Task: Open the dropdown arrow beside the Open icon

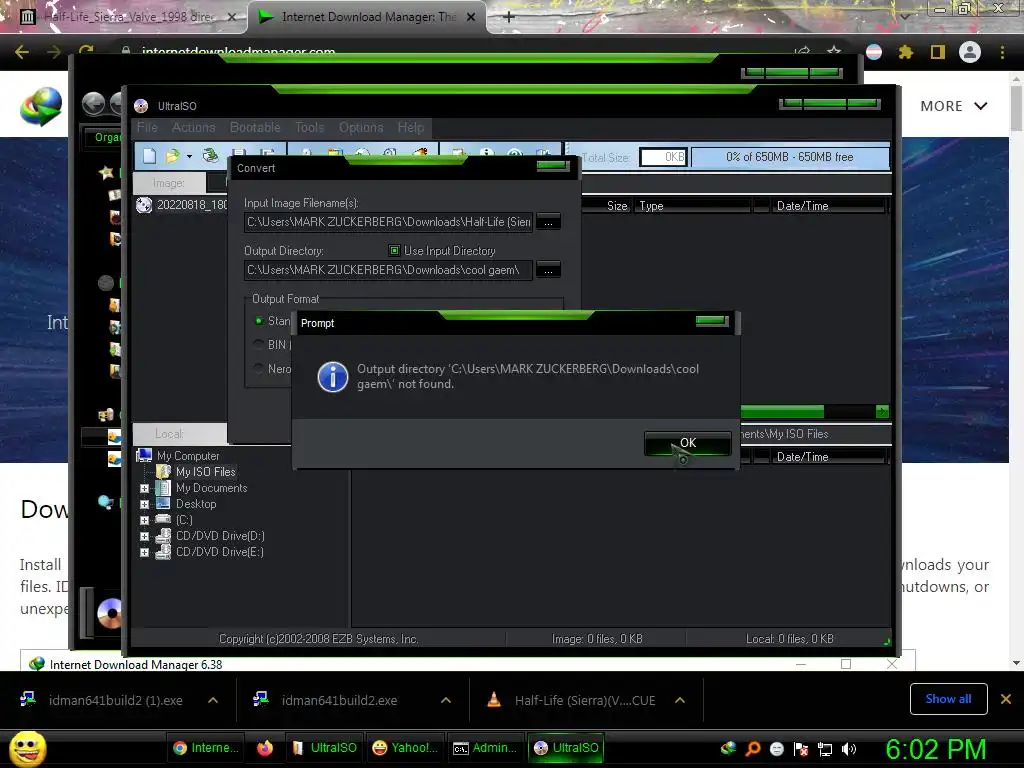Action: point(189,157)
